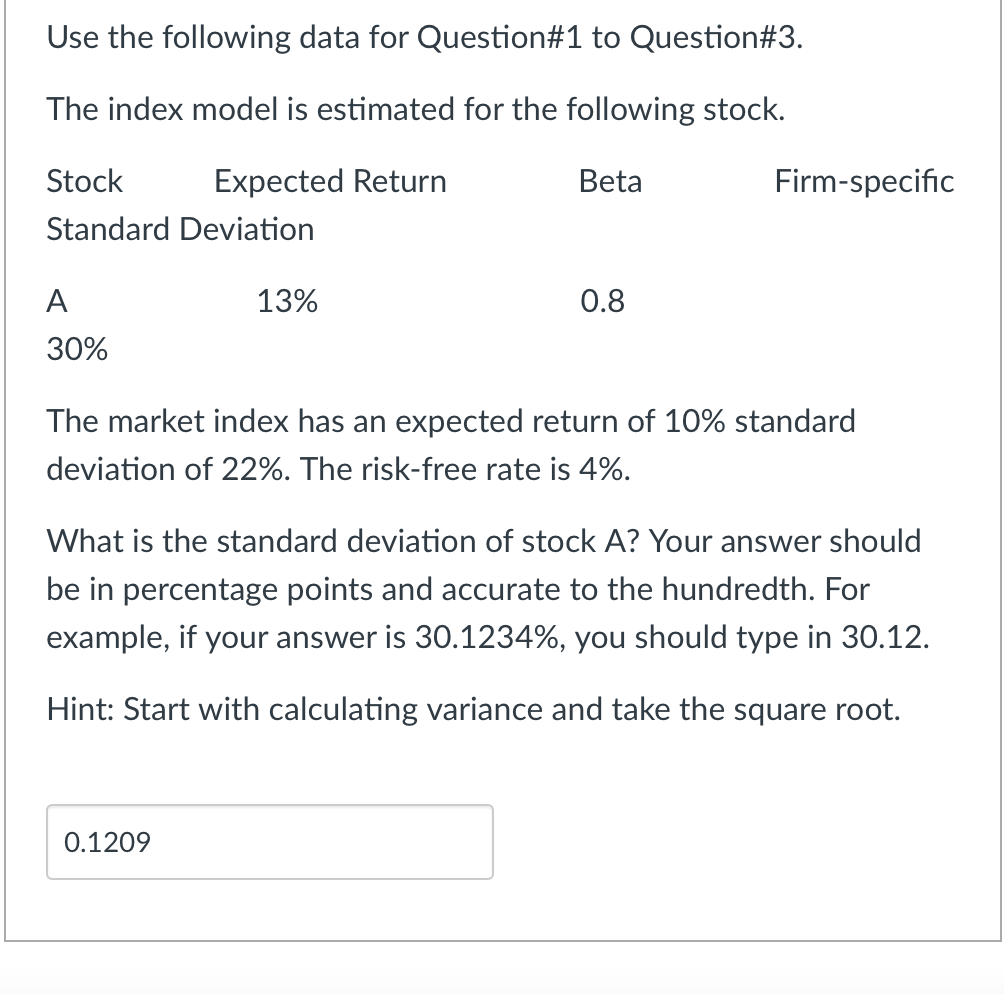This screenshot has width=1004, height=994.
Task: Select stock label "A" in the table
Action: click(58, 301)
